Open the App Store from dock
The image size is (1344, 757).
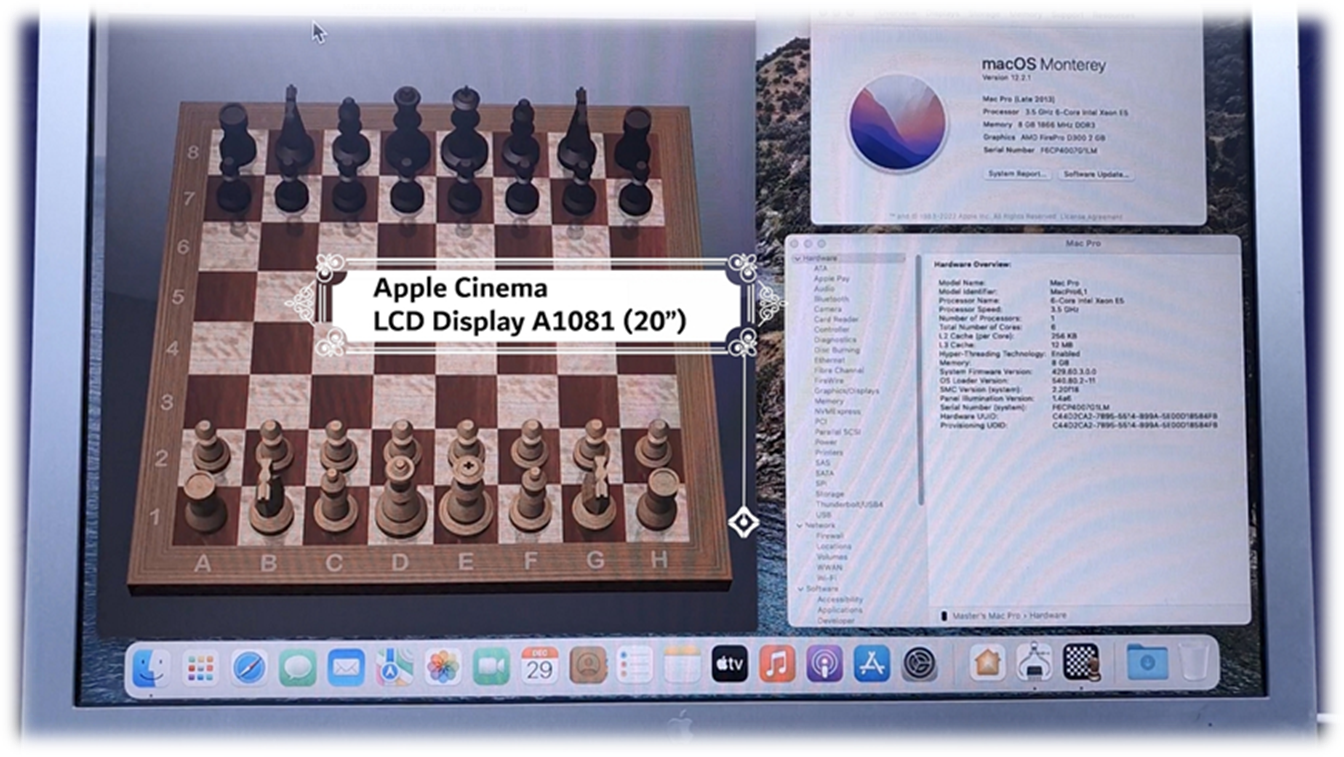871,664
